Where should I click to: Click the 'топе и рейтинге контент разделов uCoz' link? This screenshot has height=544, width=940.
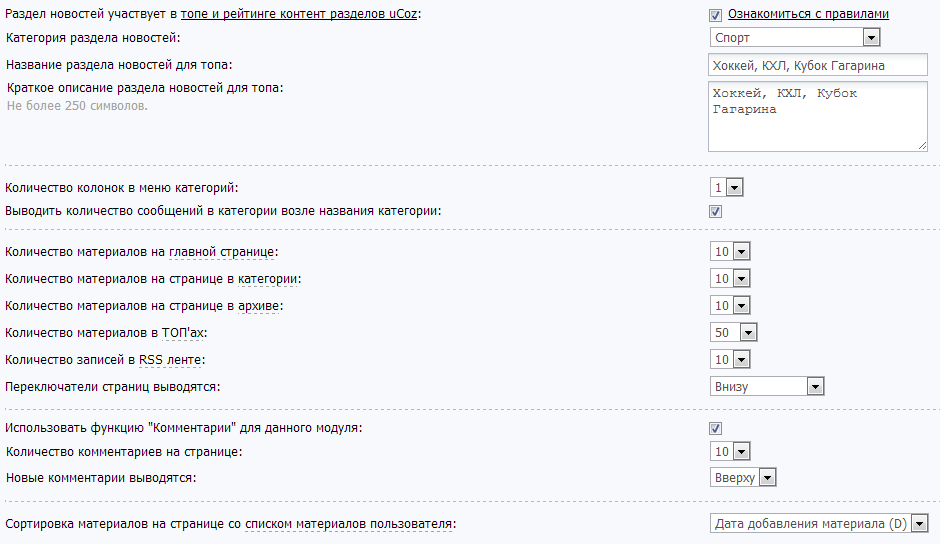[299, 14]
